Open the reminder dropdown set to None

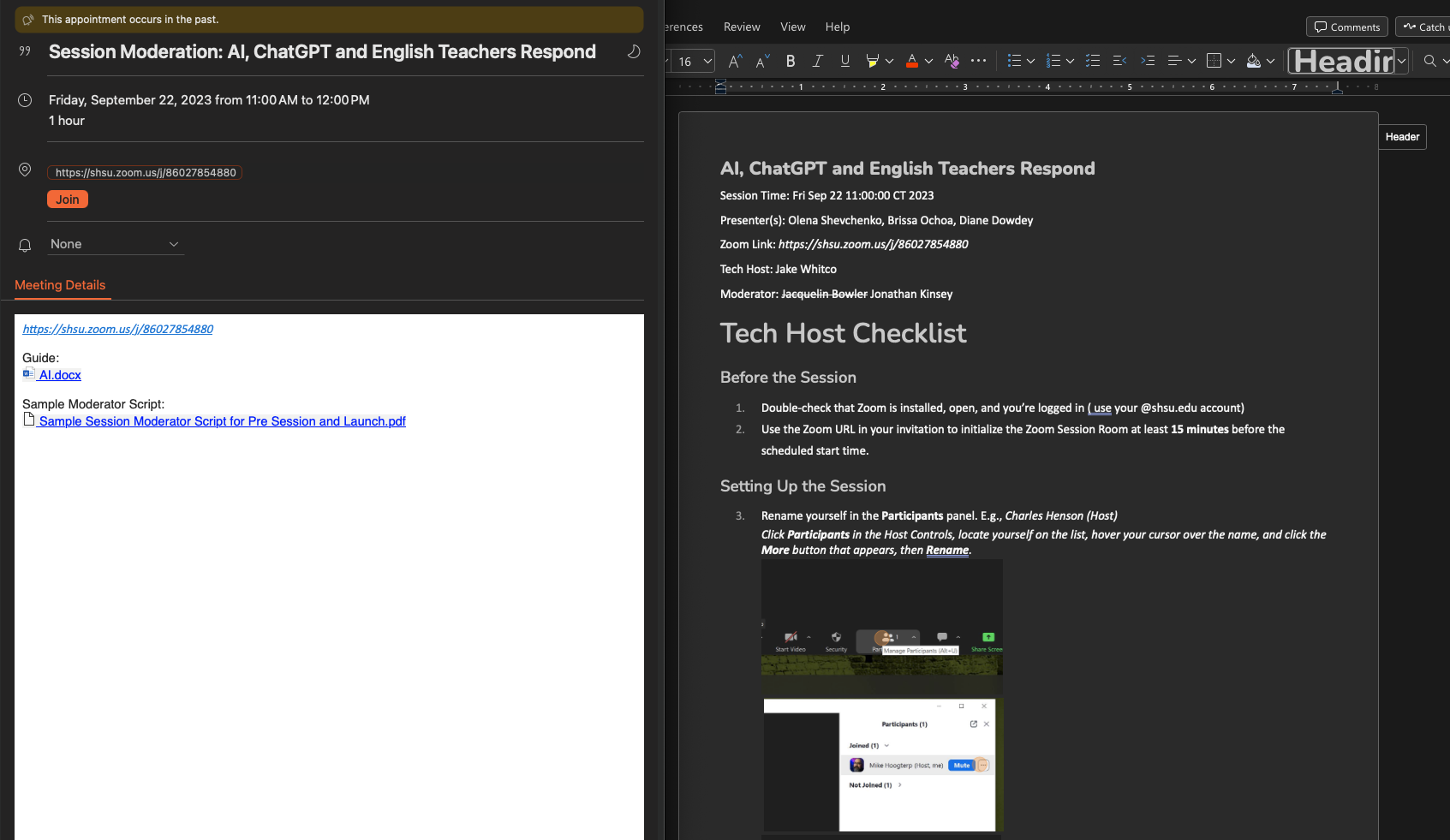tap(115, 244)
